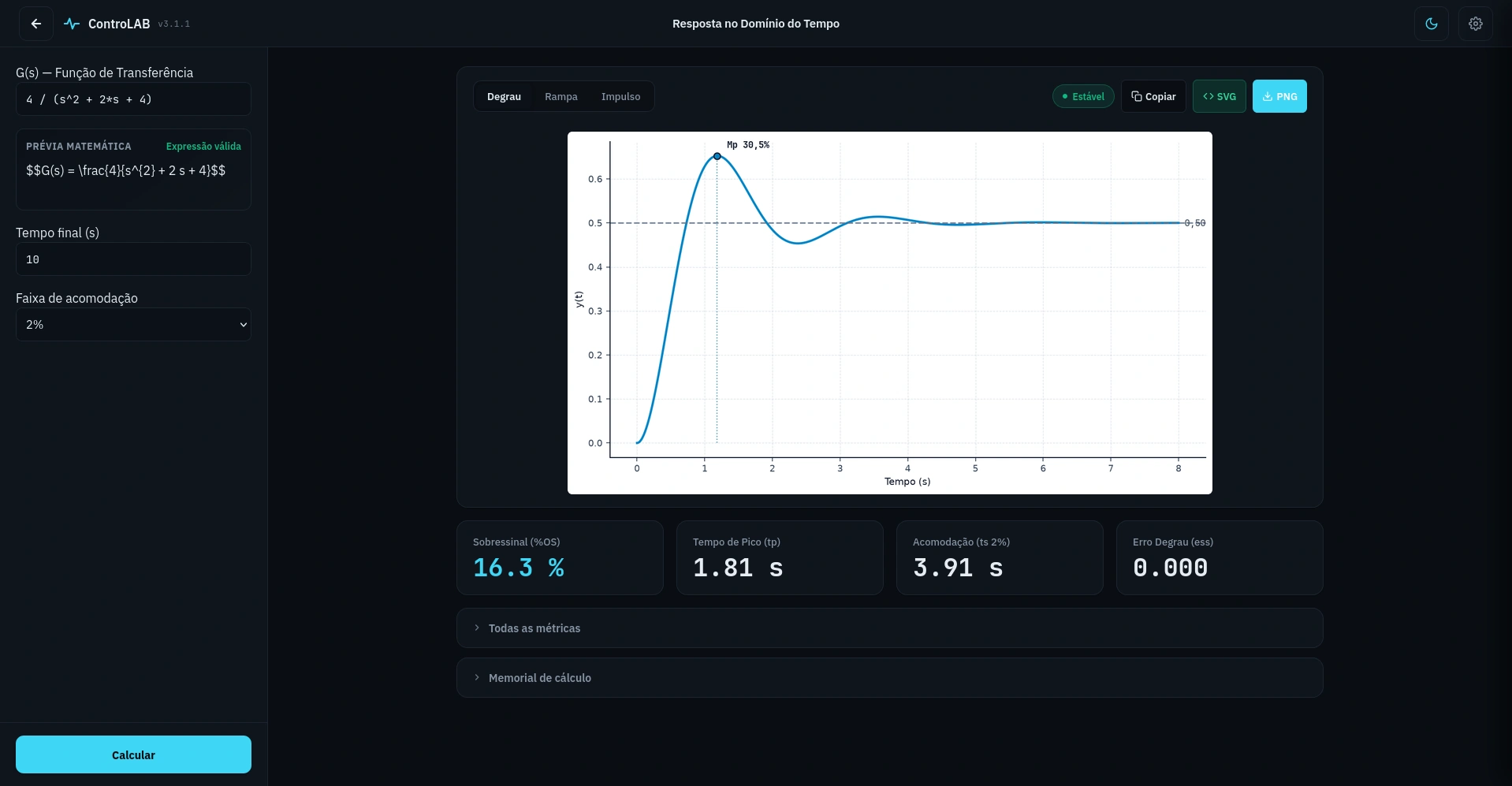
Task: Download chart using PNG button text
Action: [x=1287, y=96]
